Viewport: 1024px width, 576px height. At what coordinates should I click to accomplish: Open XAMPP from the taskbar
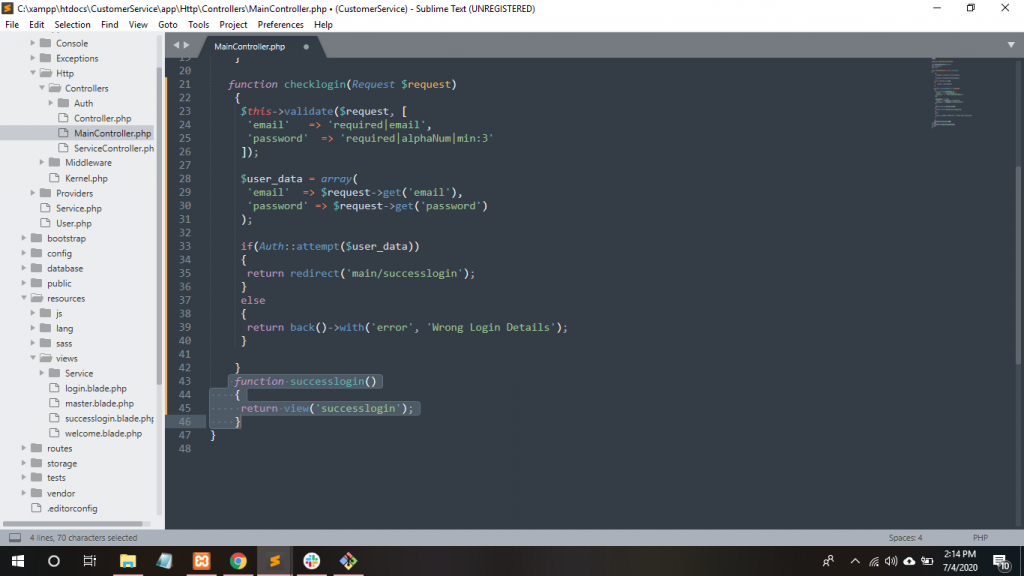201,561
